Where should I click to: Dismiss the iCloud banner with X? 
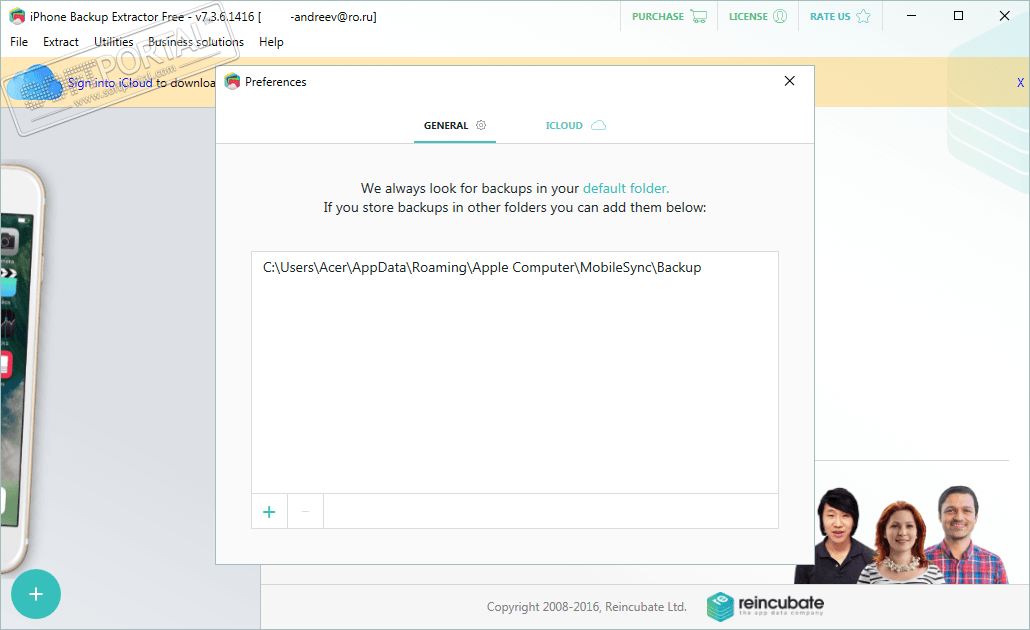point(1020,83)
